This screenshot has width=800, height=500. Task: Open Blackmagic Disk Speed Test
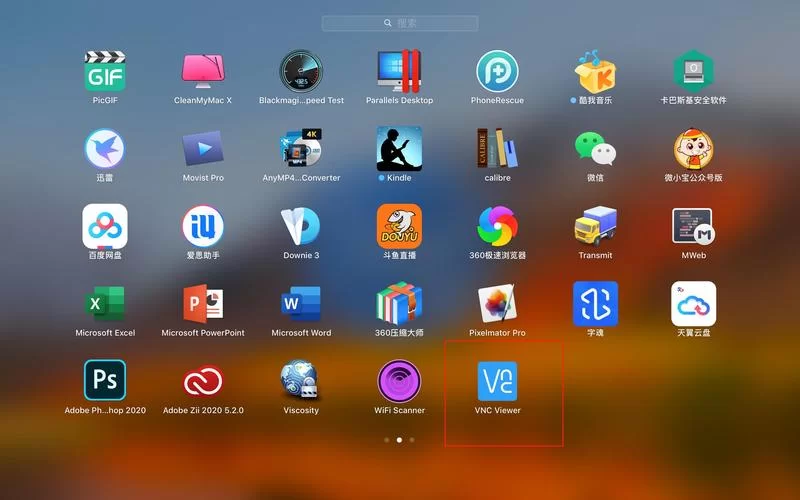pos(301,71)
